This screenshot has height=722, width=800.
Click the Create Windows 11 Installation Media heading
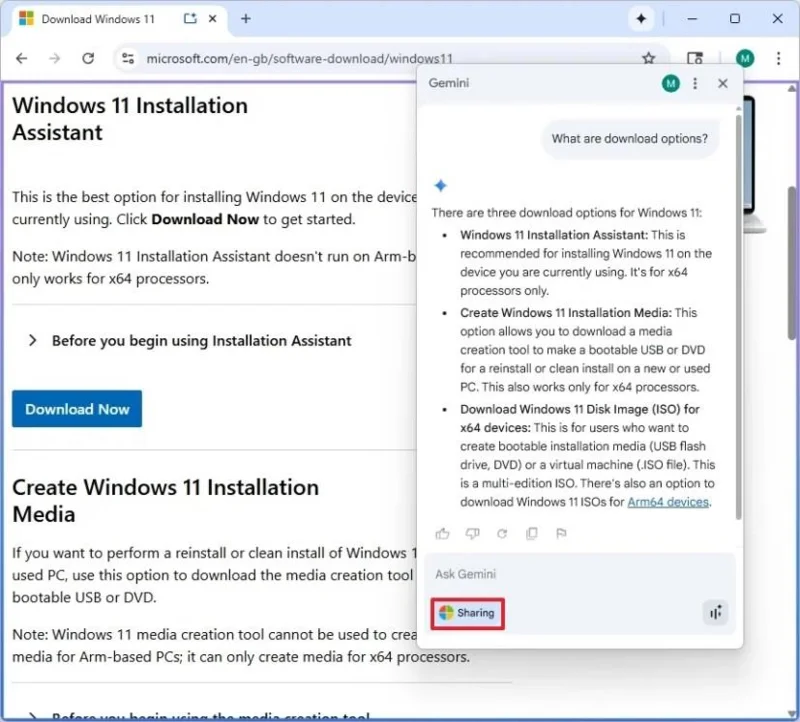[165, 501]
